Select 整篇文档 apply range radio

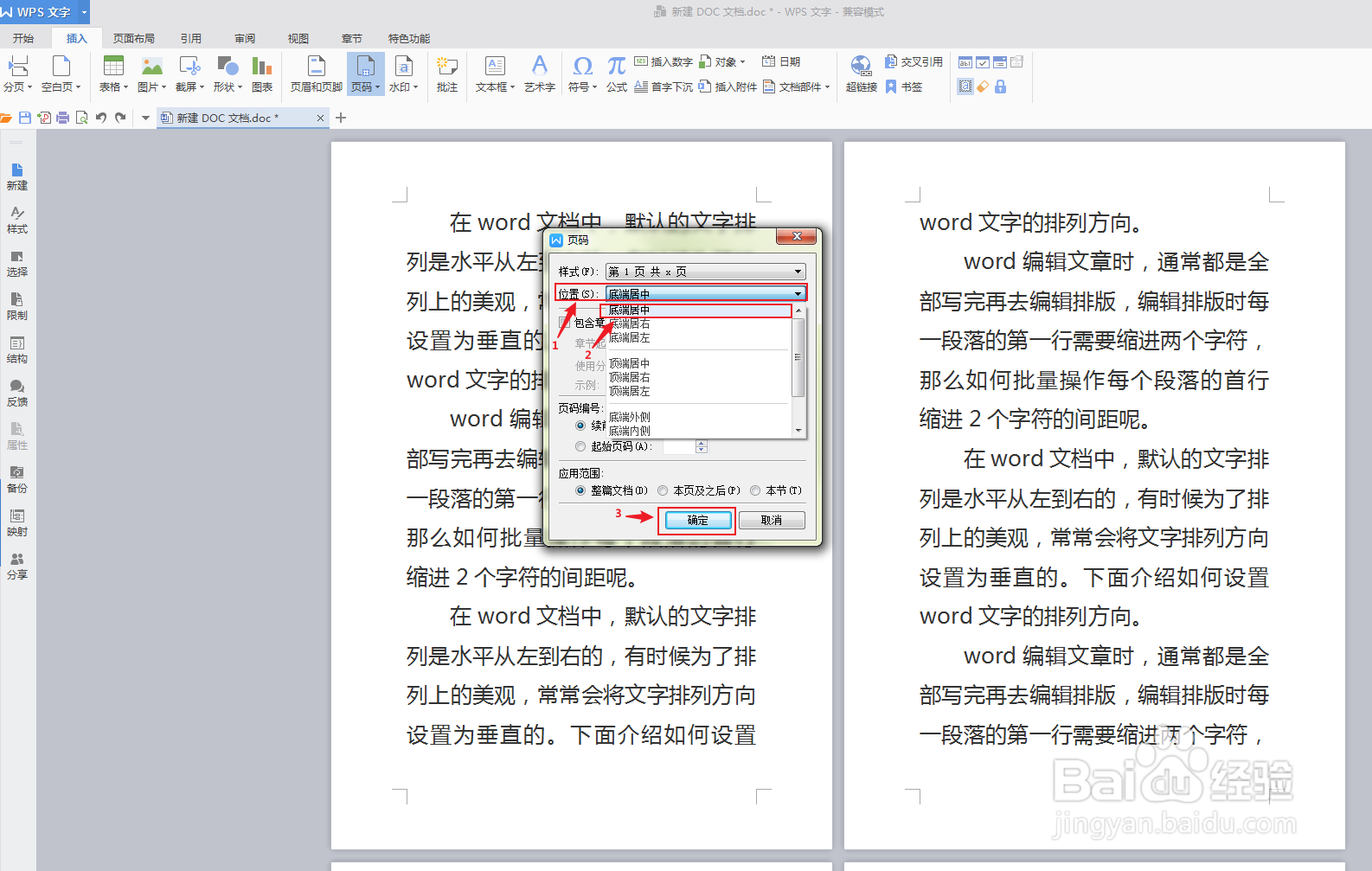[x=580, y=490]
